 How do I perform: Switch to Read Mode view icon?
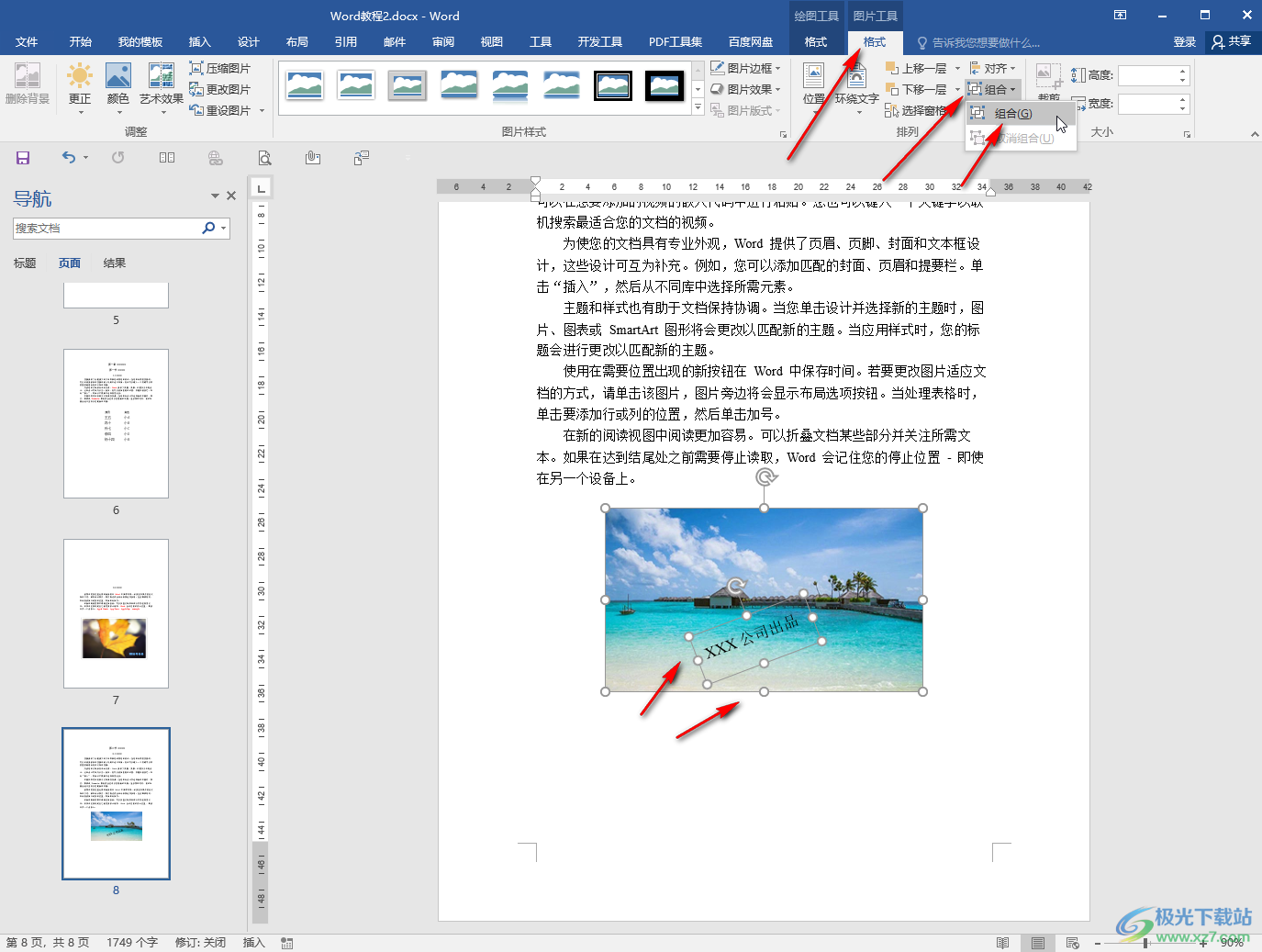(1003, 943)
